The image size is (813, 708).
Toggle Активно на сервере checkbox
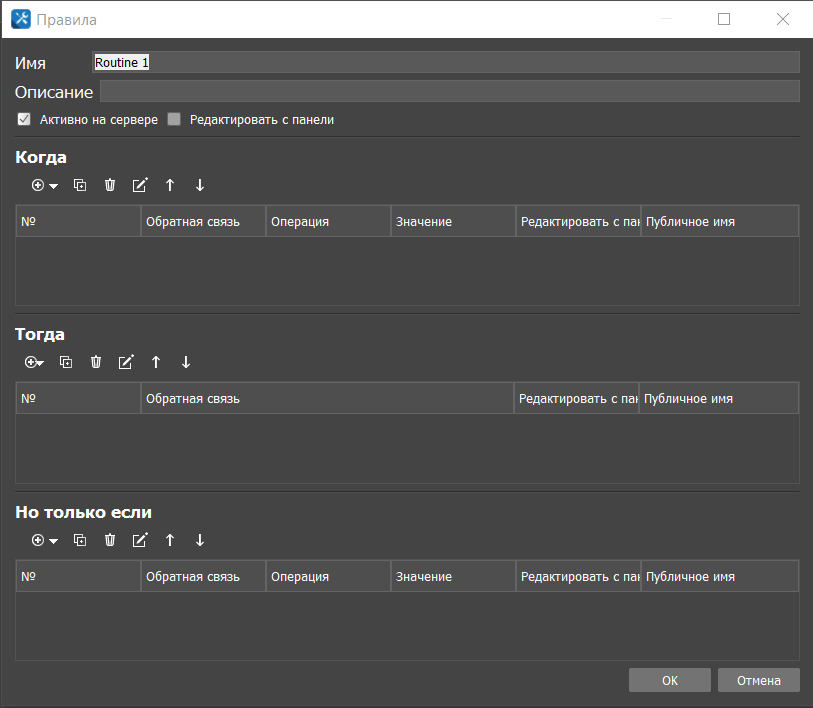[24, 119]
